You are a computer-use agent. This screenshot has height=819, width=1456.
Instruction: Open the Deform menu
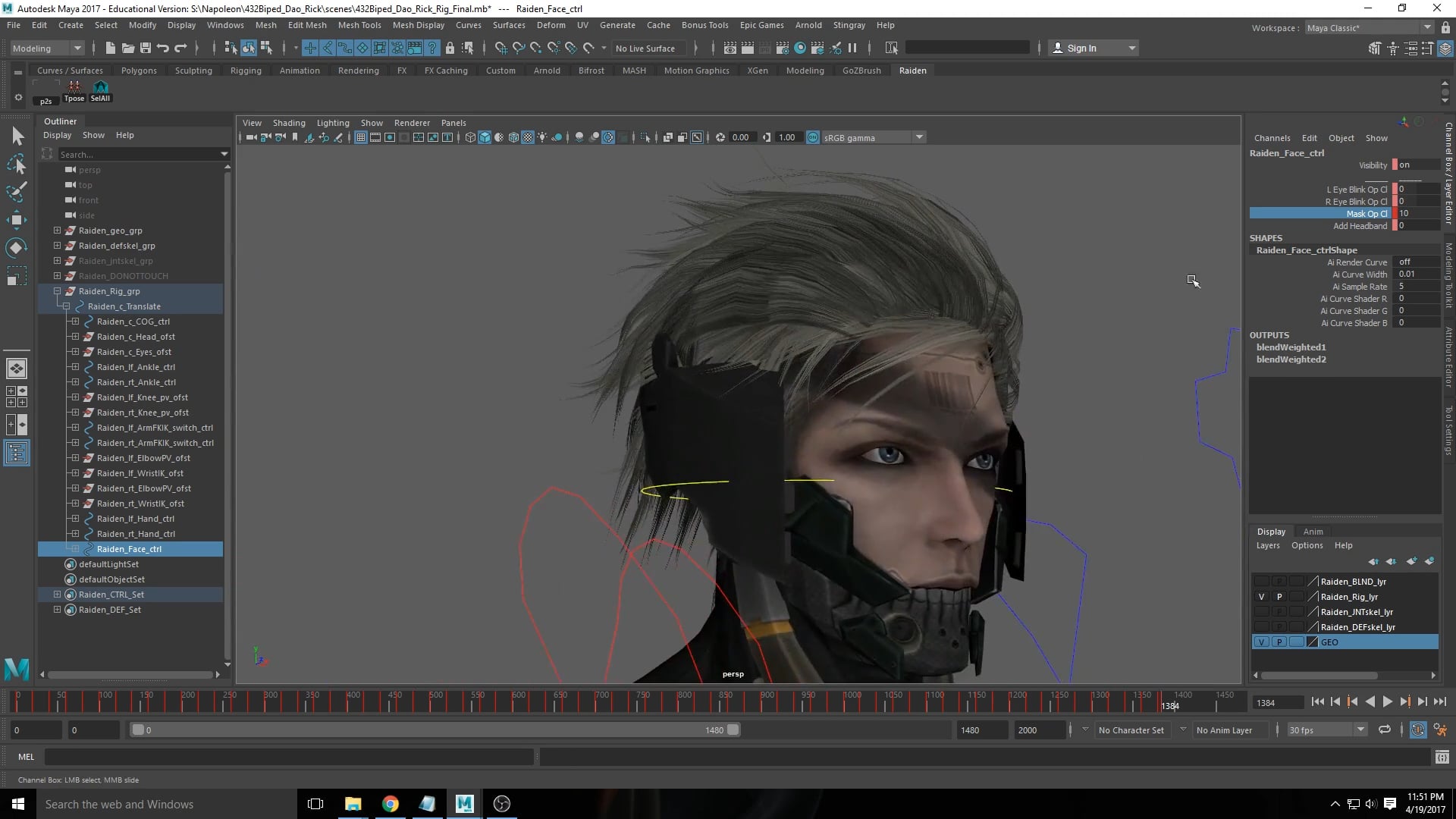tap(551, 25)
